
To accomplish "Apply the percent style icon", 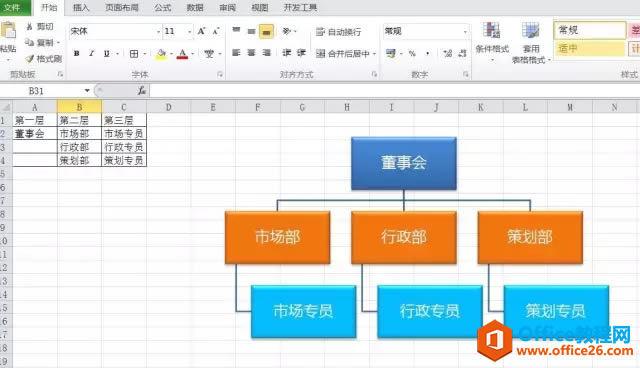I will pos(412,53).
